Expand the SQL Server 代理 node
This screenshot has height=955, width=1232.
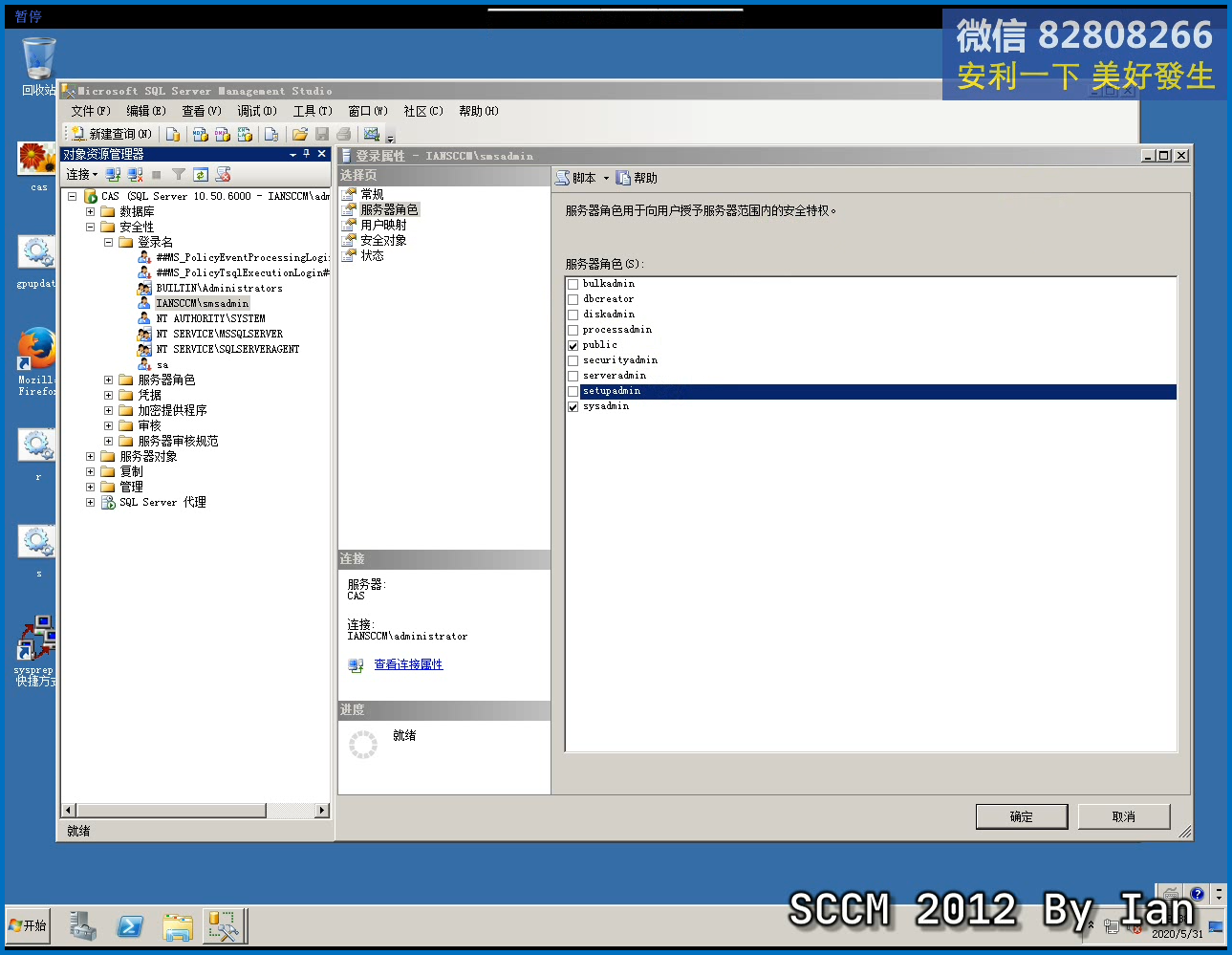pyautogui.click(x=90, y=502)
